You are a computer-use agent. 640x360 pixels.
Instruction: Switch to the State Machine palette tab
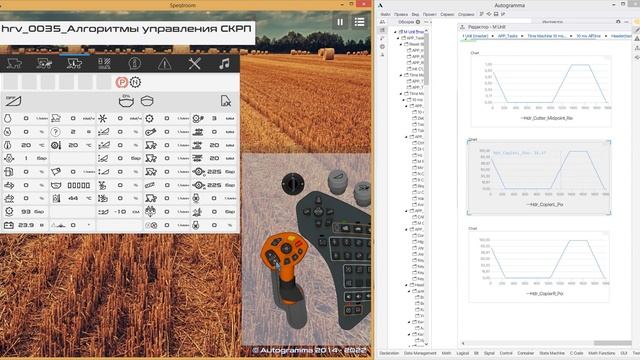(x=552, y=353)
